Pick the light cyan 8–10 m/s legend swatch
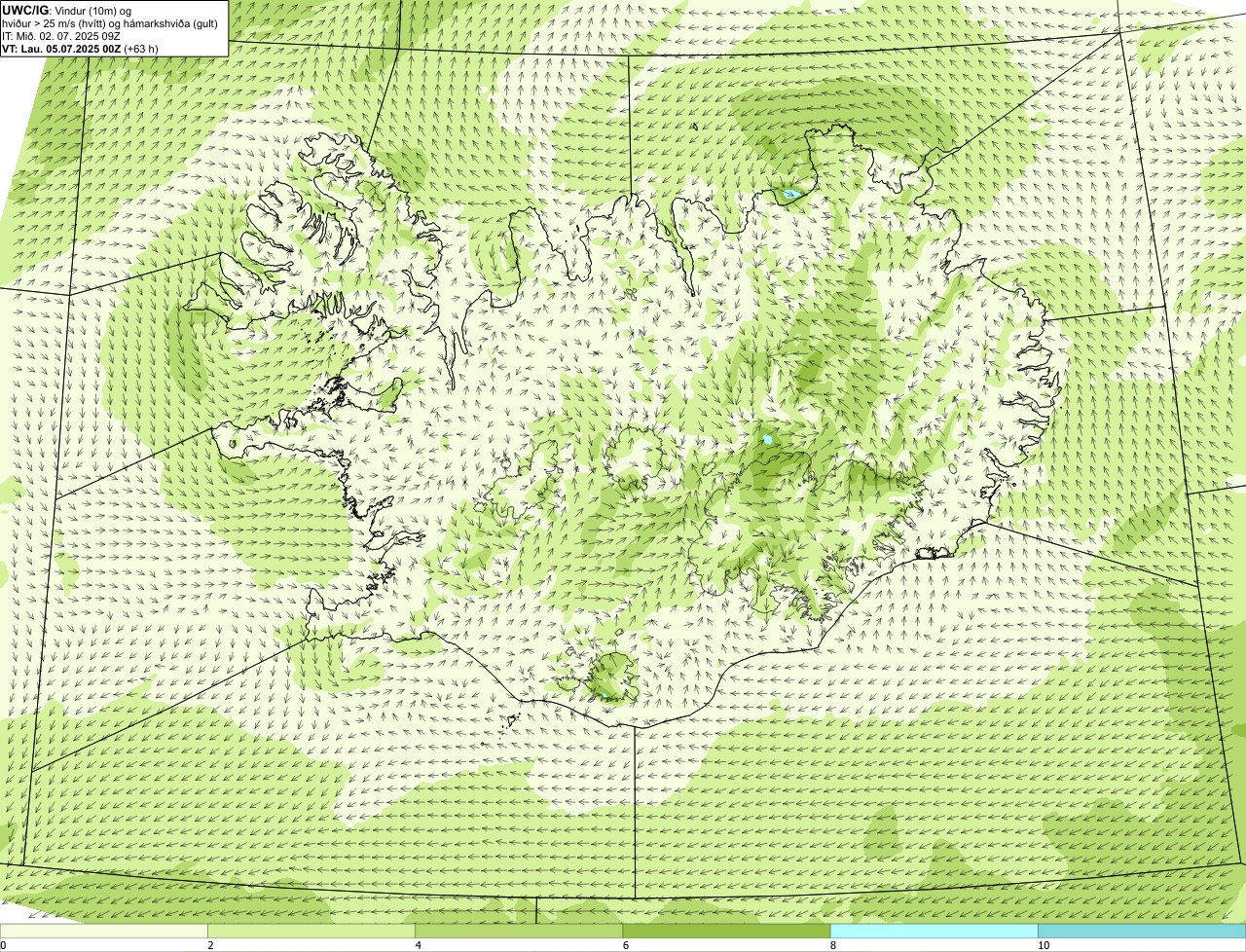 pyautogui.click(x=934, y=931)
